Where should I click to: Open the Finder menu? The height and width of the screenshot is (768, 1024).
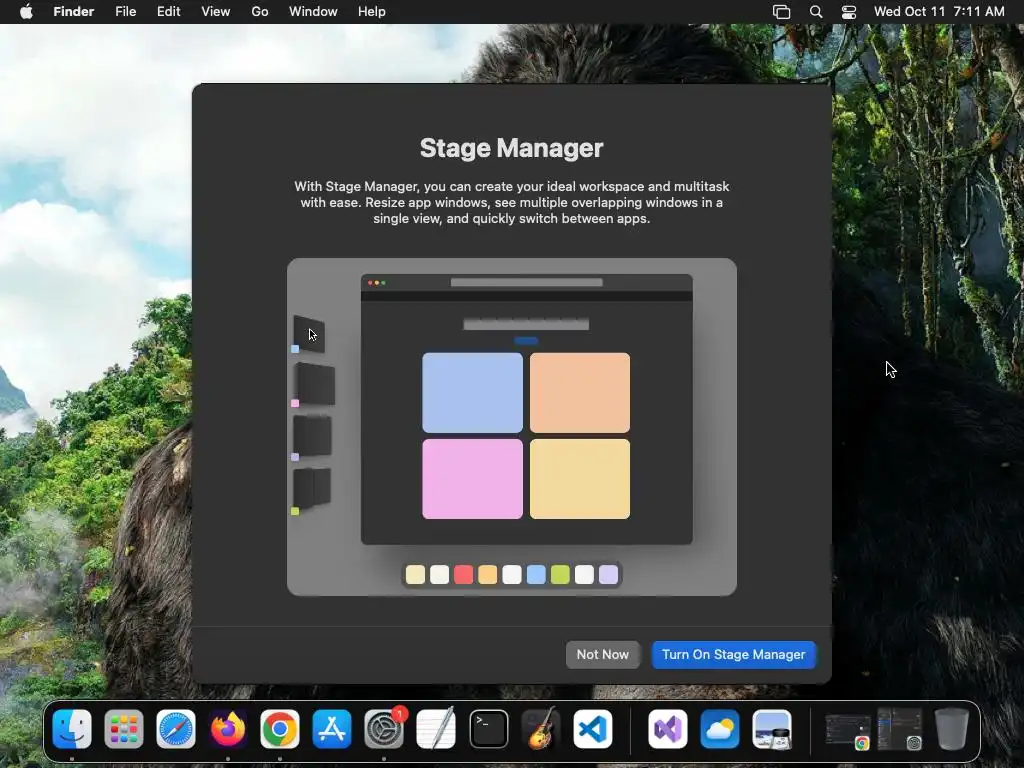pos(74,12)
